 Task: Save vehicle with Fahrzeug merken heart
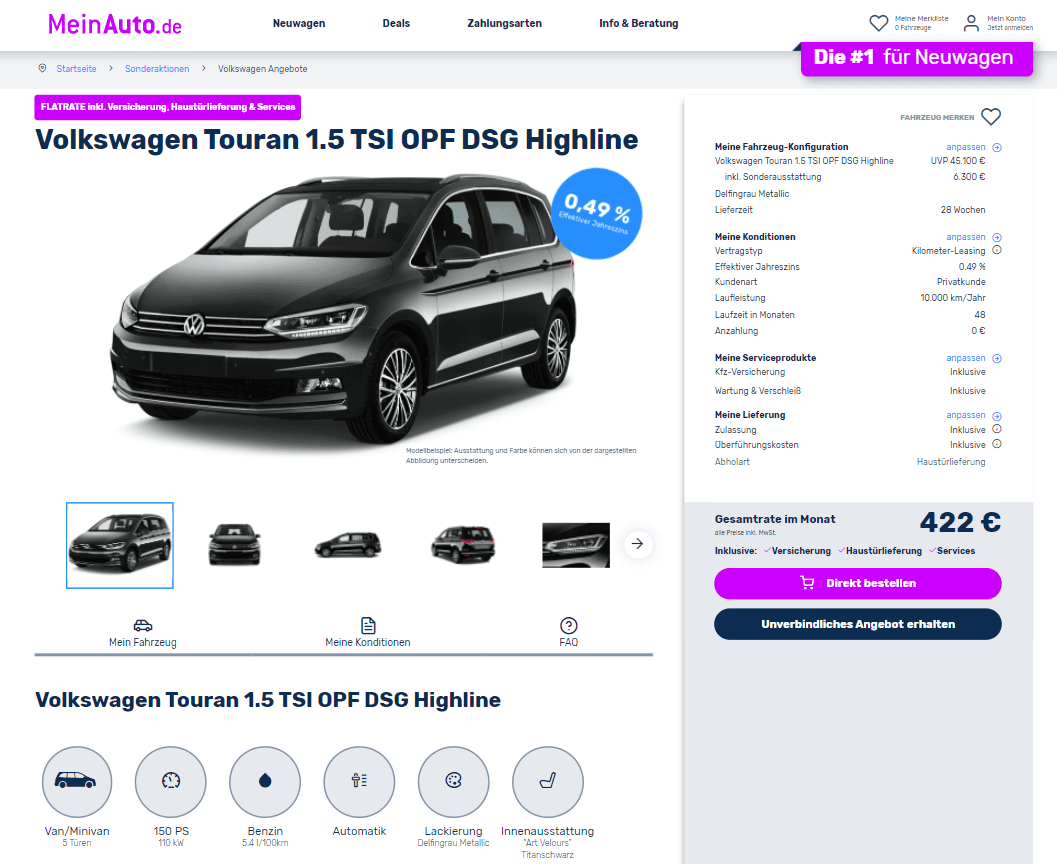tap(991, 117)
